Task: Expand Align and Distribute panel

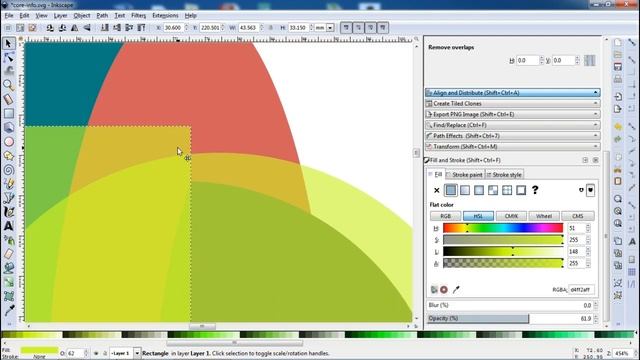Action: point(513,93)
